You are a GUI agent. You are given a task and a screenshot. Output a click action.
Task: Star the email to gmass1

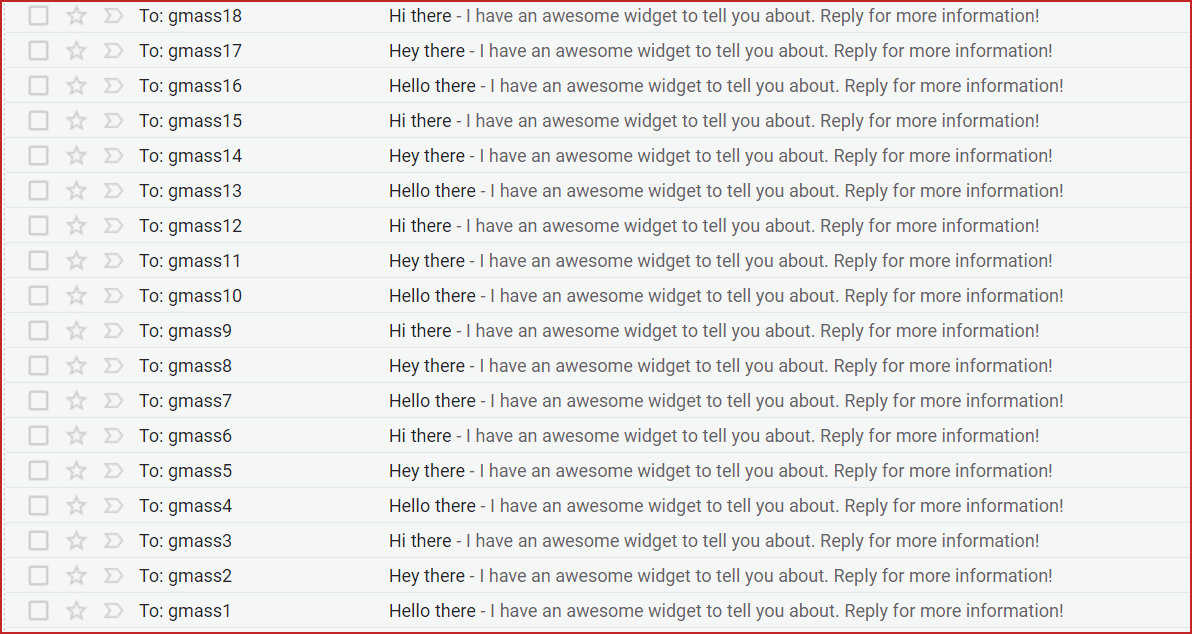(x=76, y=611)
